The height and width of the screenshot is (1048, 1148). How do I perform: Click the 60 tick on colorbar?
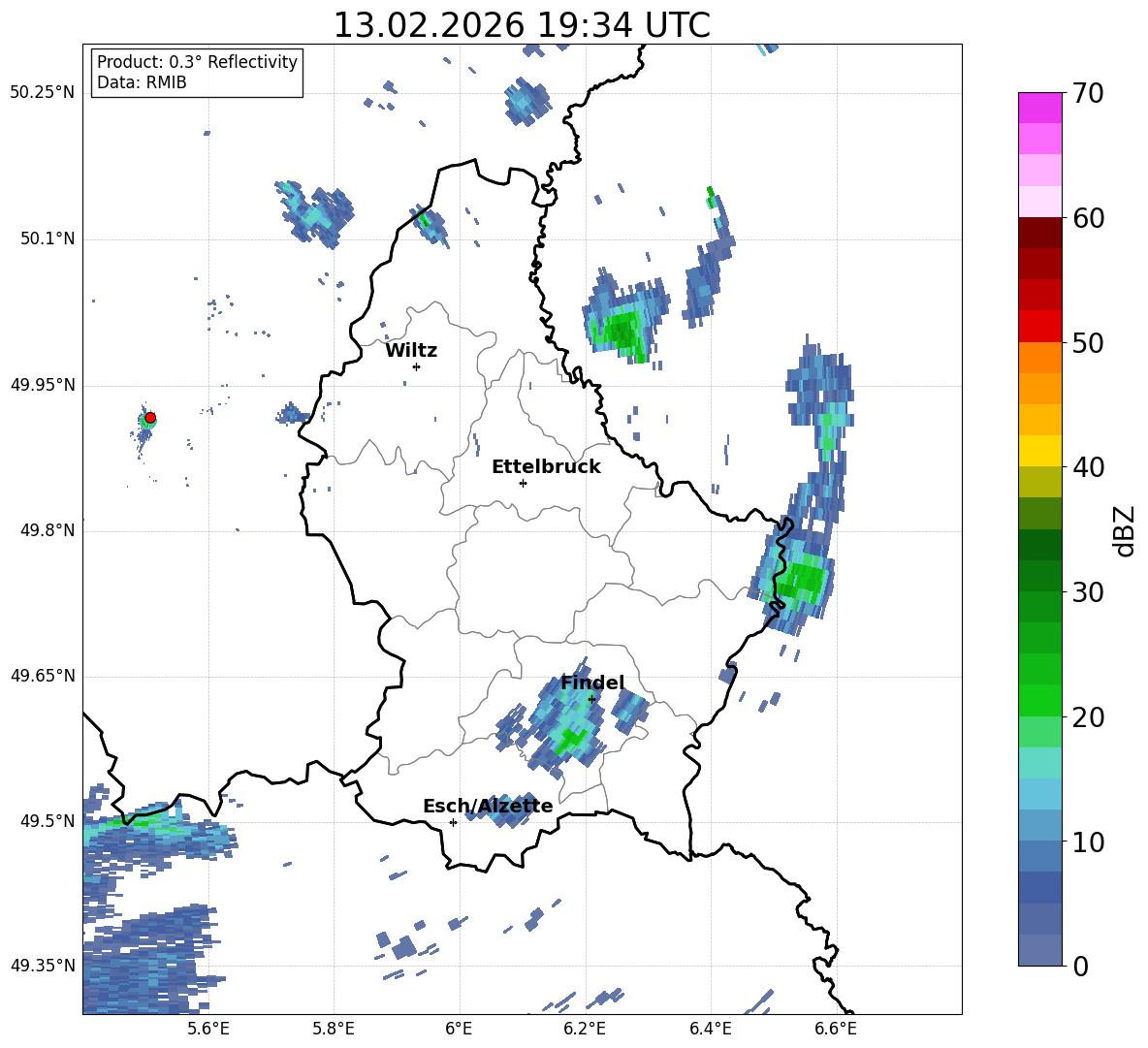tap(1088, 218)
